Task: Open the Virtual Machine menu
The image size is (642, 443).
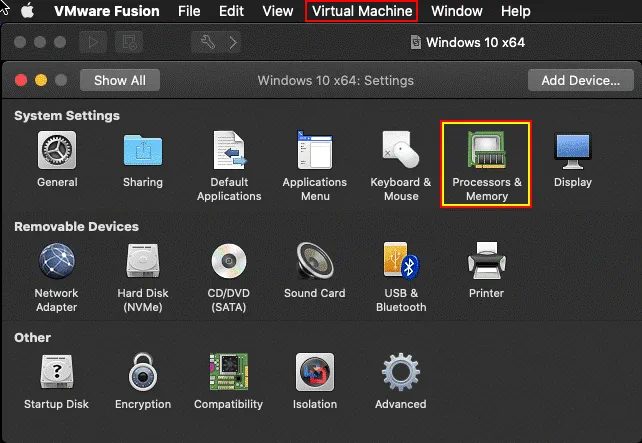Action: [361, 11]
